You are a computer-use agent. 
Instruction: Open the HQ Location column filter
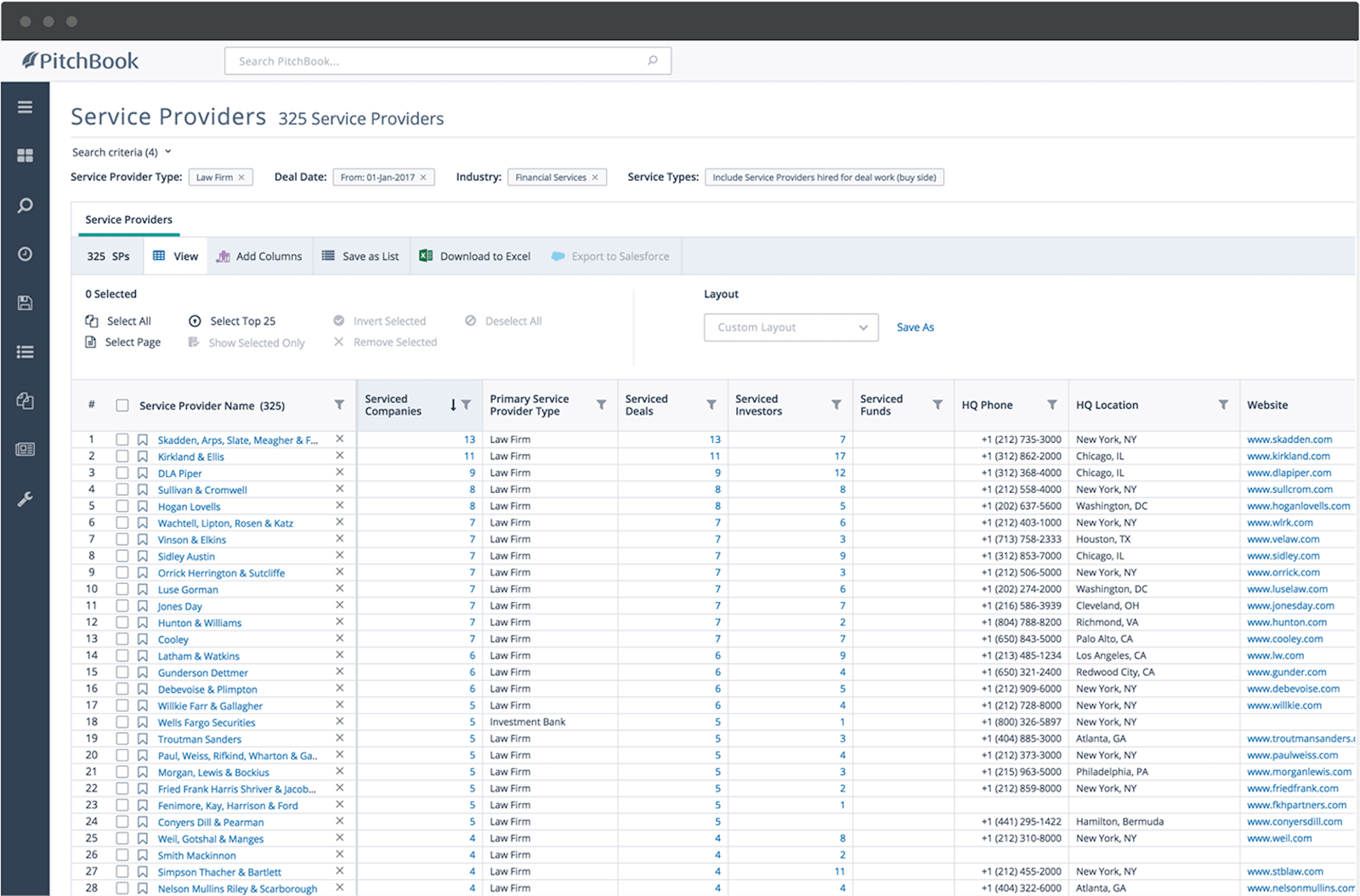pos(1224,405)
